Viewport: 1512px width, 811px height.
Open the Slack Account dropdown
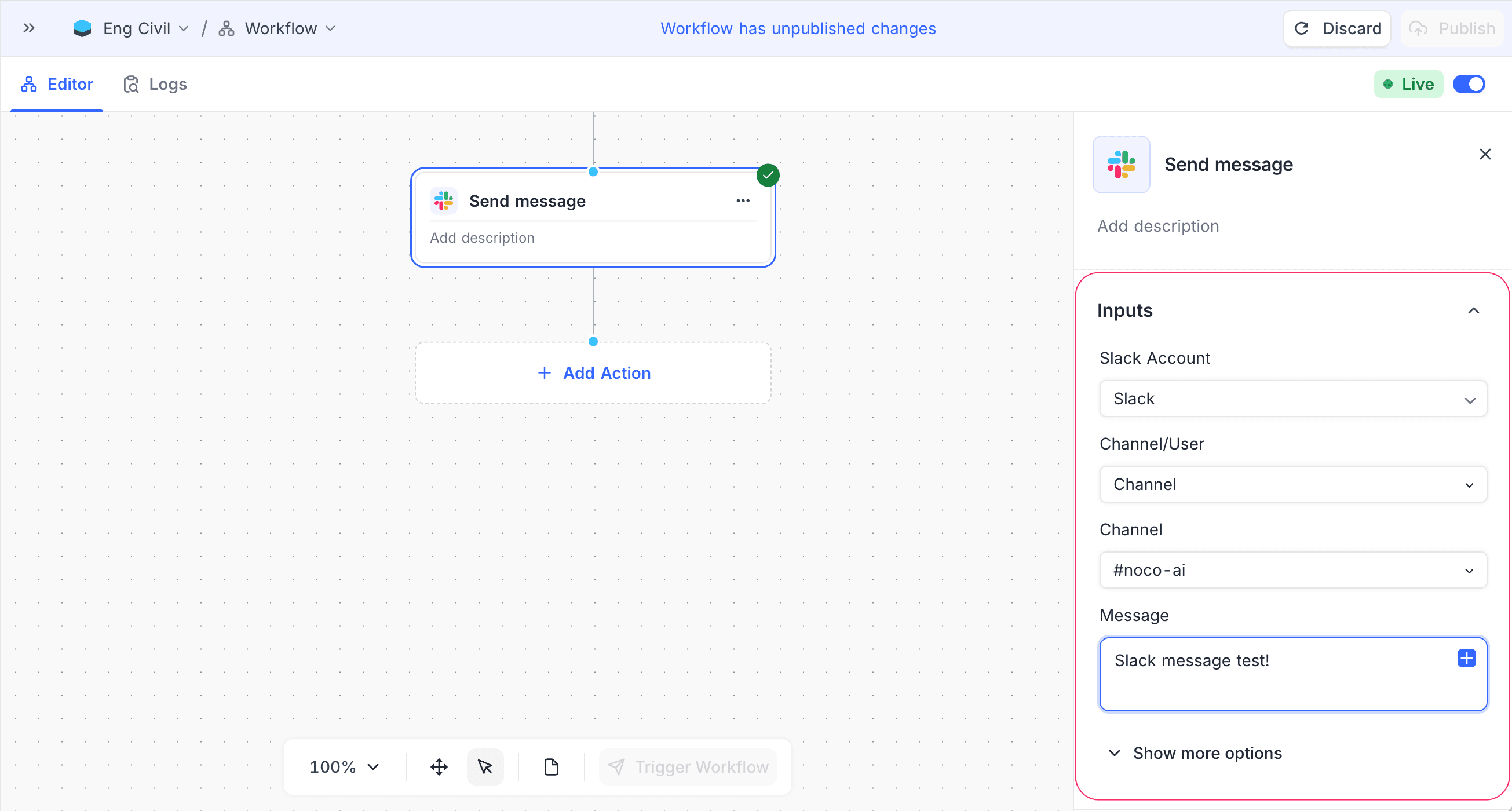click(x=1292, y=399)
